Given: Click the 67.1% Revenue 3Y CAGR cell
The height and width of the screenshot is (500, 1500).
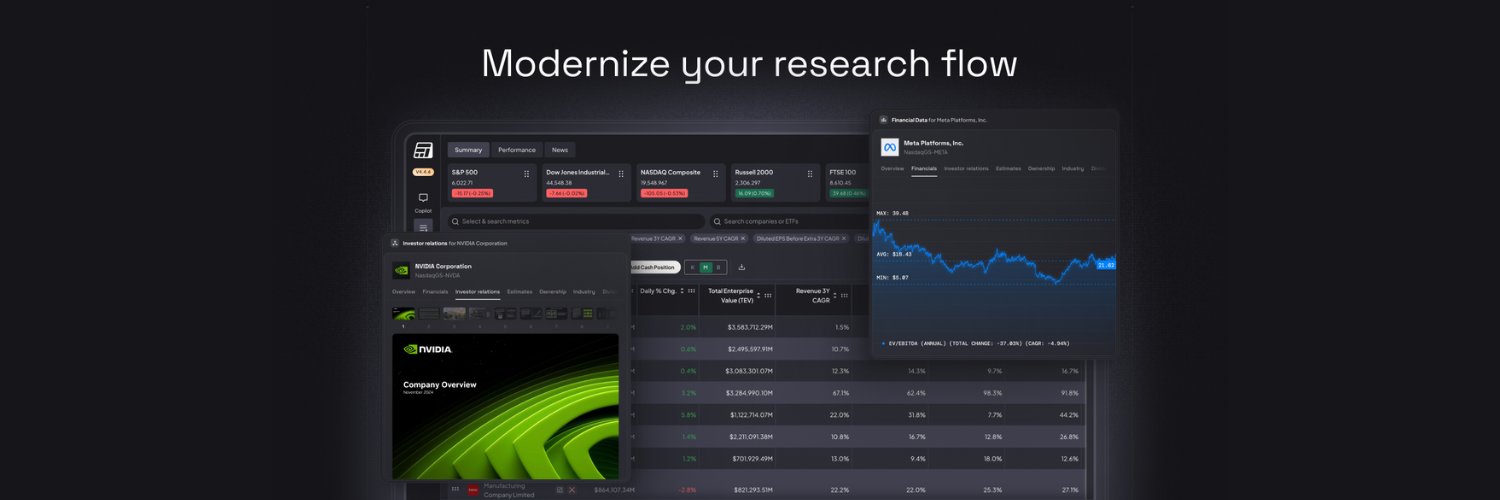Looking at the screenshot, I should pos(839,393).
